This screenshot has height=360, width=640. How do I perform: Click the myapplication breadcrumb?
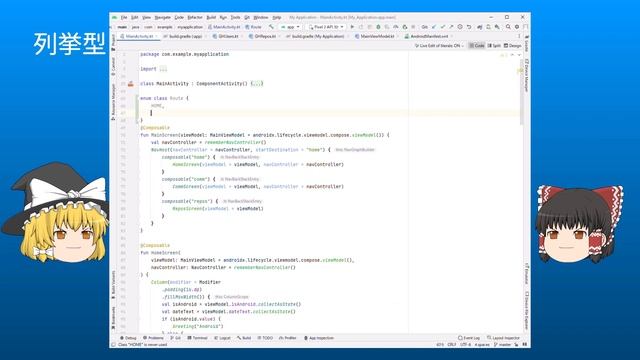(x=190, y=27)
